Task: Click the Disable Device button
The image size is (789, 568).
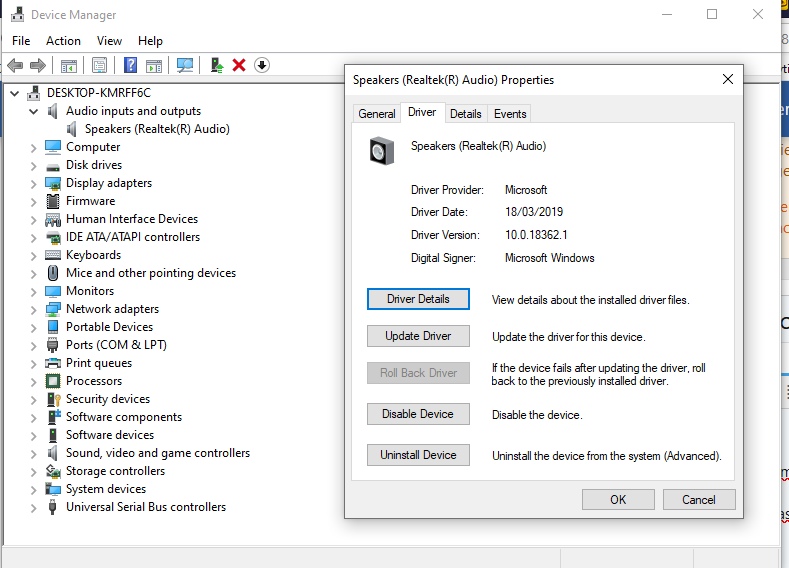Action: [418, 414]
